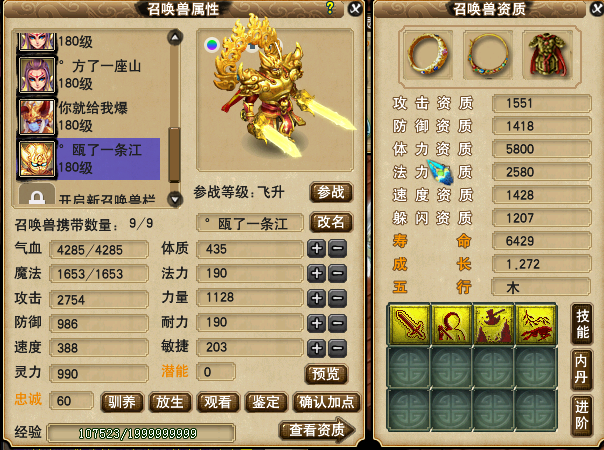604x450 pixels.
Task: Click the pet list scroll down arrow
Action: tap(175, 199)
